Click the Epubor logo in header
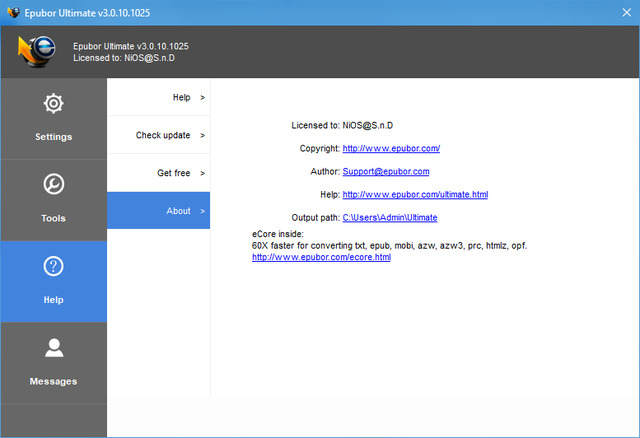 pyautogui.click(x=36, y=52)
